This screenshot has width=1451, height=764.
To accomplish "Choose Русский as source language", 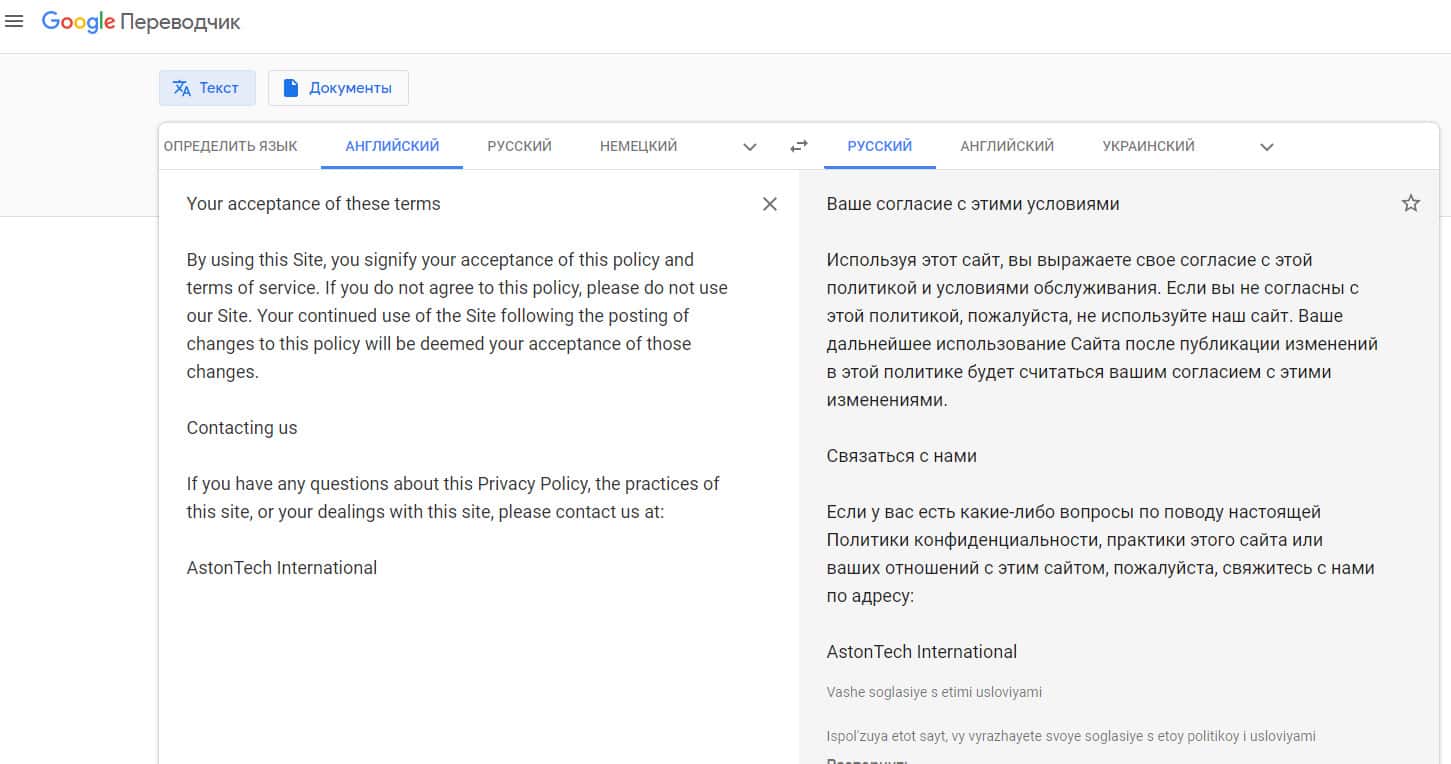I will [519, 146].
